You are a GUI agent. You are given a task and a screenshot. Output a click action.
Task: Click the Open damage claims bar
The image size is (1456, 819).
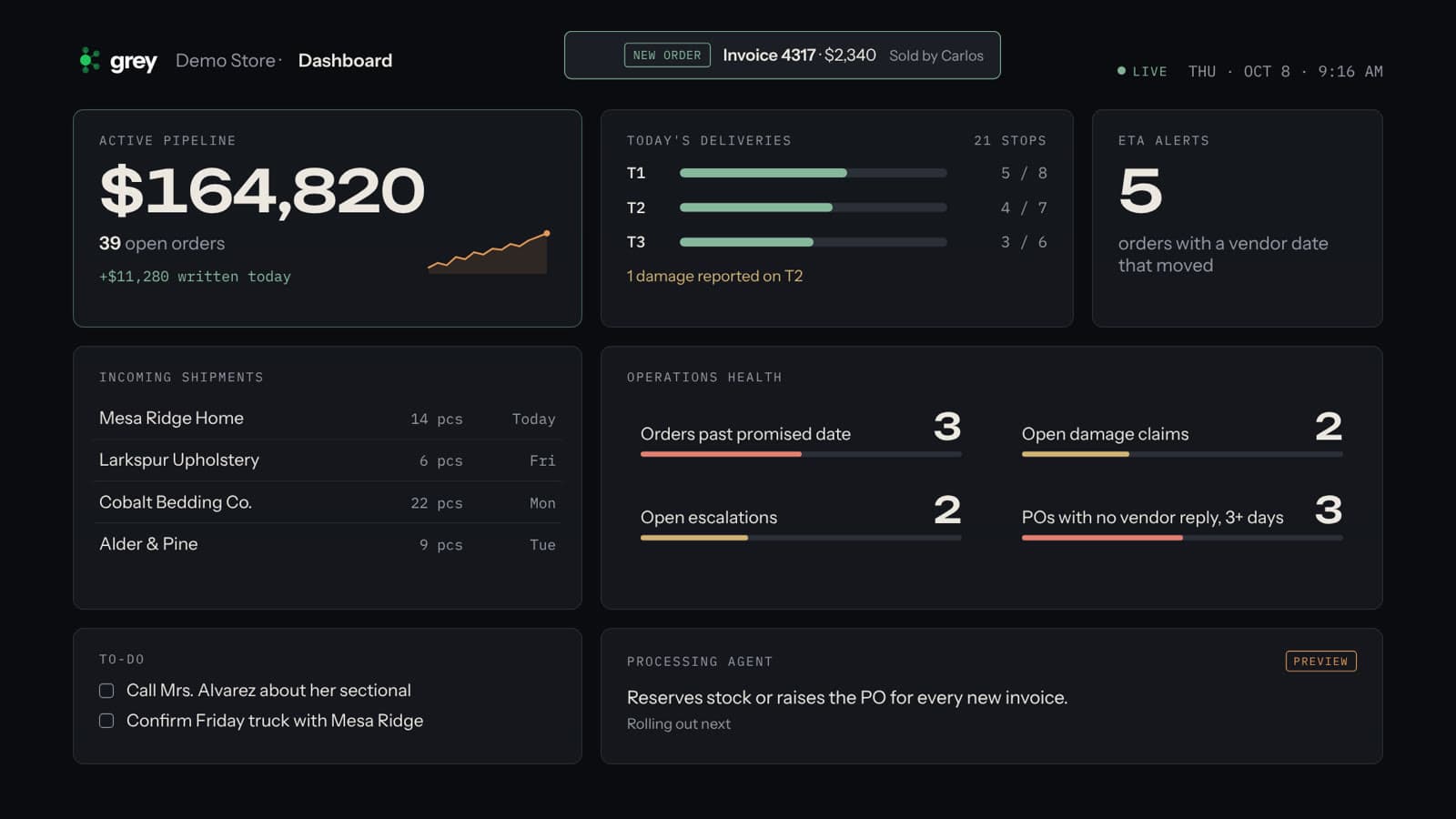click(x=1182, y=454)
